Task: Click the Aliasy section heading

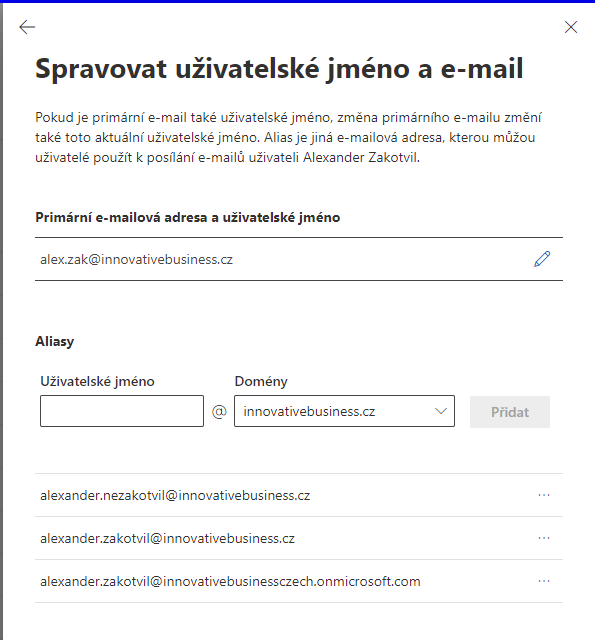Action: 55,341
